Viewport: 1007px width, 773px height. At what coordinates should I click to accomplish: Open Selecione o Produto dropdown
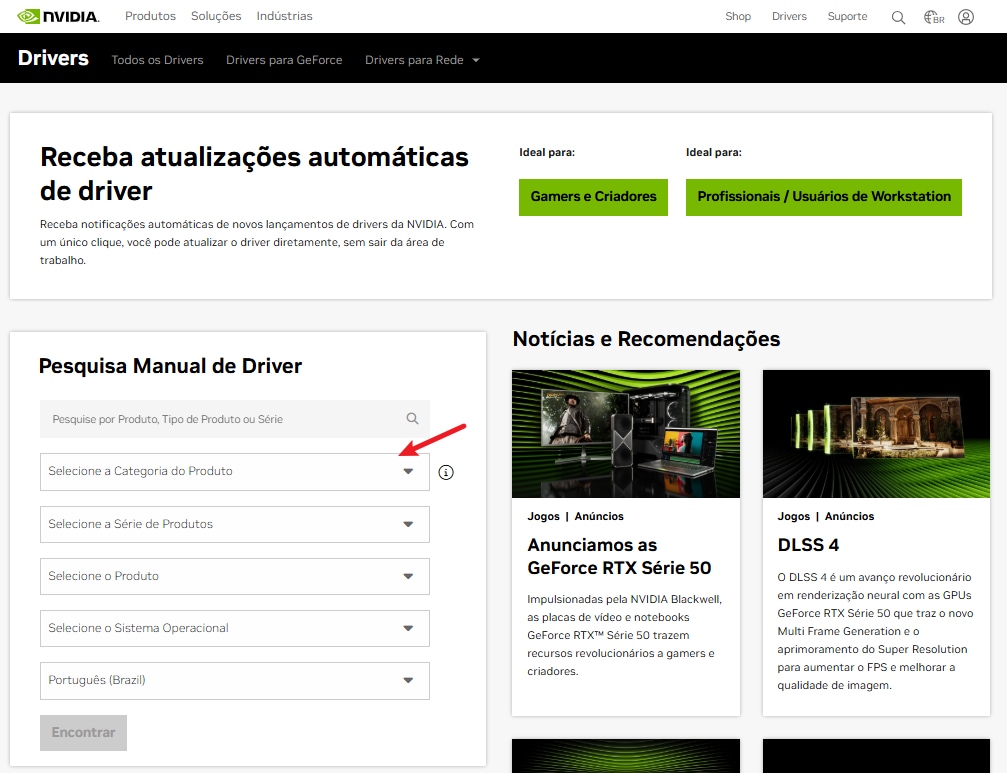click(234, 576)
